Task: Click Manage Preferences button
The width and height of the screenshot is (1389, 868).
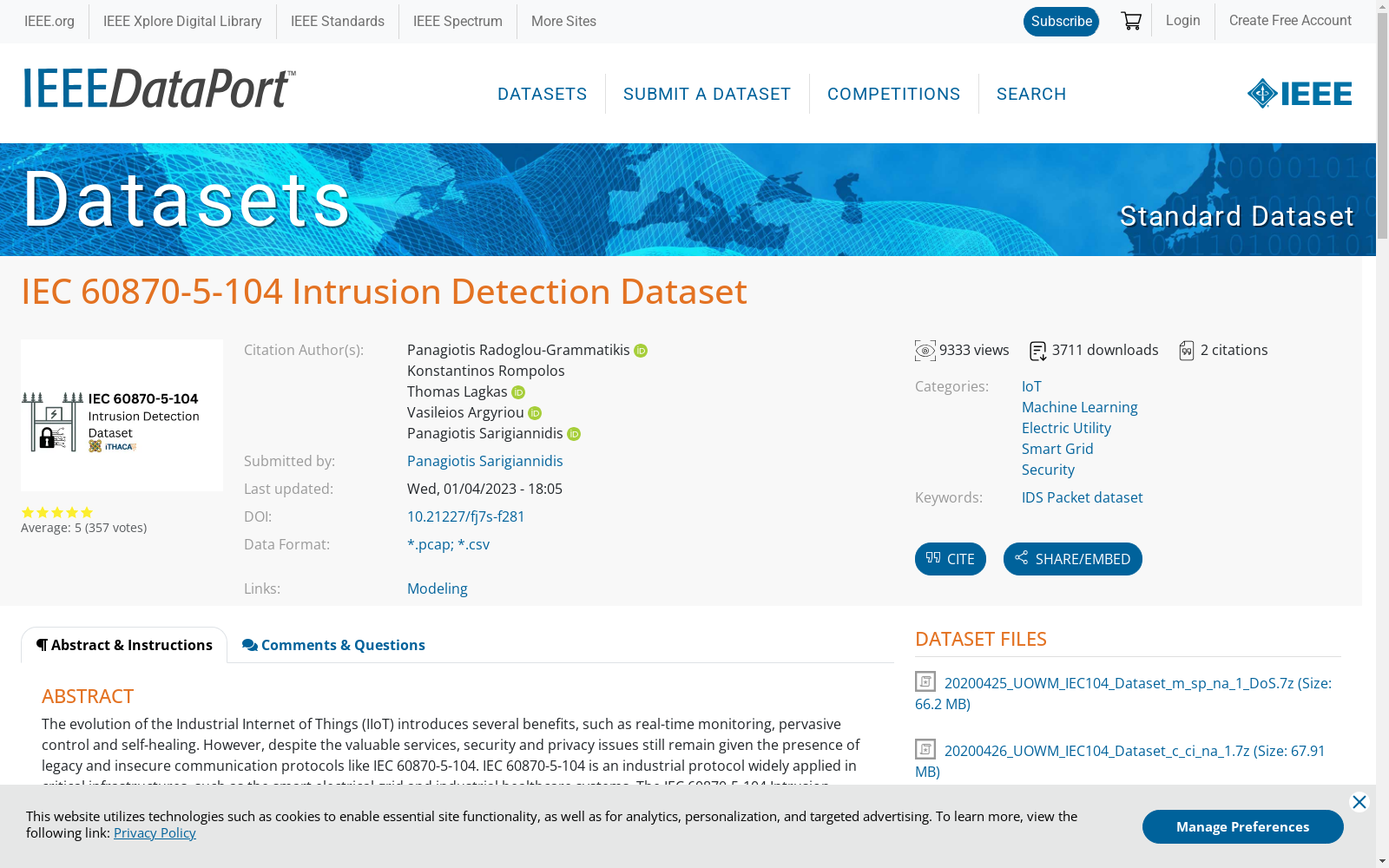Action: (x=1243, y=826)
